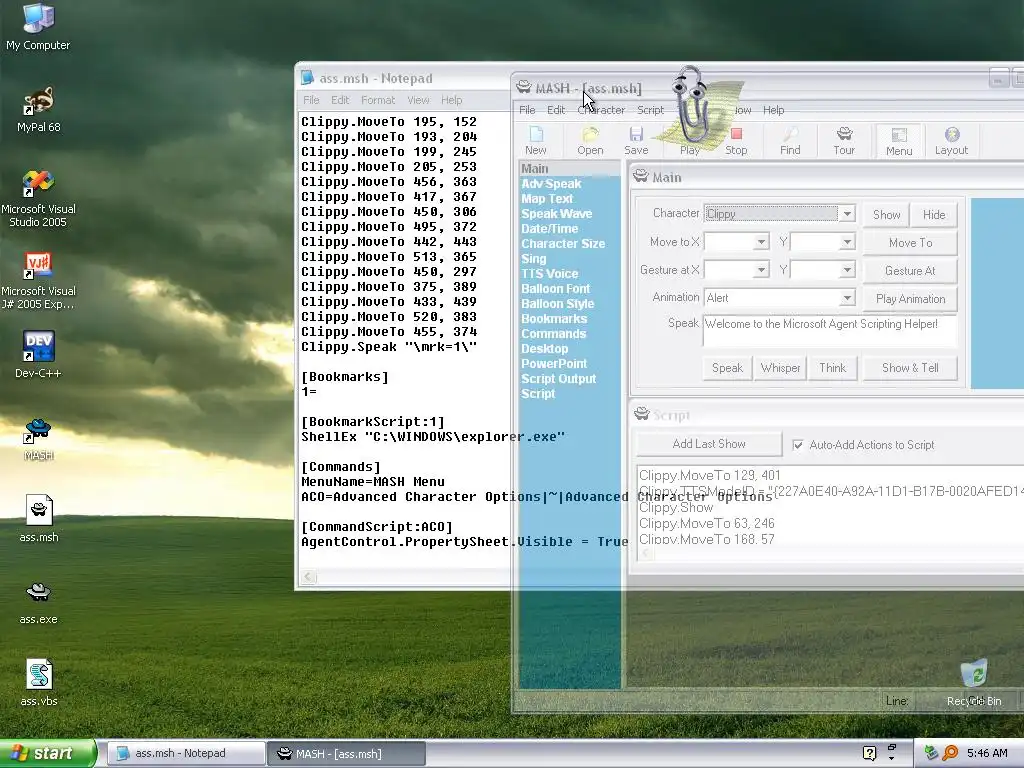Image resolution: width=1024 pixels, height=768 pixels.
Task: Open the Animation dropdown showing Alert
Action: tap(847, 298)
